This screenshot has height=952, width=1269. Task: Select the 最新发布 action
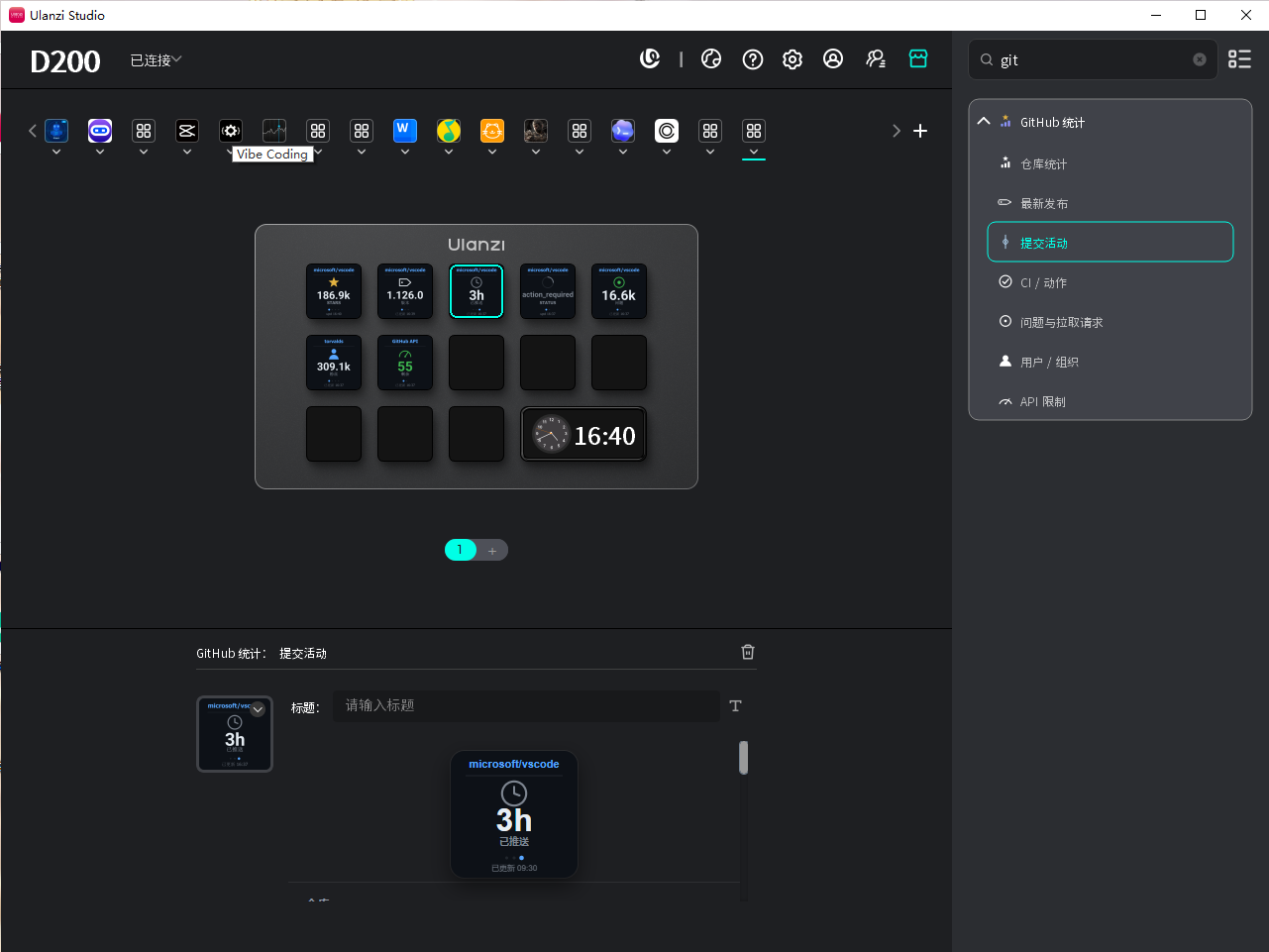(1110, 203)
